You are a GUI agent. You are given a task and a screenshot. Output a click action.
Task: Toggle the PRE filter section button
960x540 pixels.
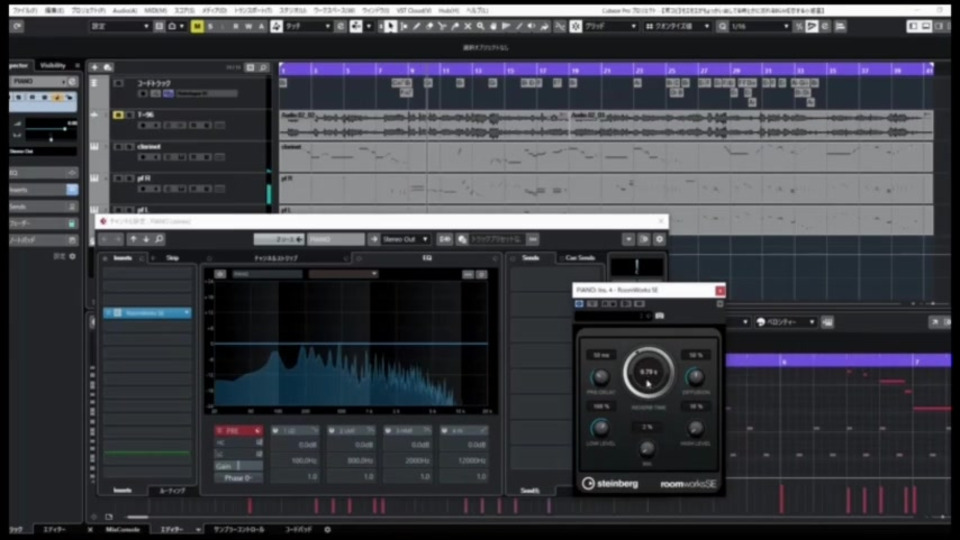(x=238, y=431)
